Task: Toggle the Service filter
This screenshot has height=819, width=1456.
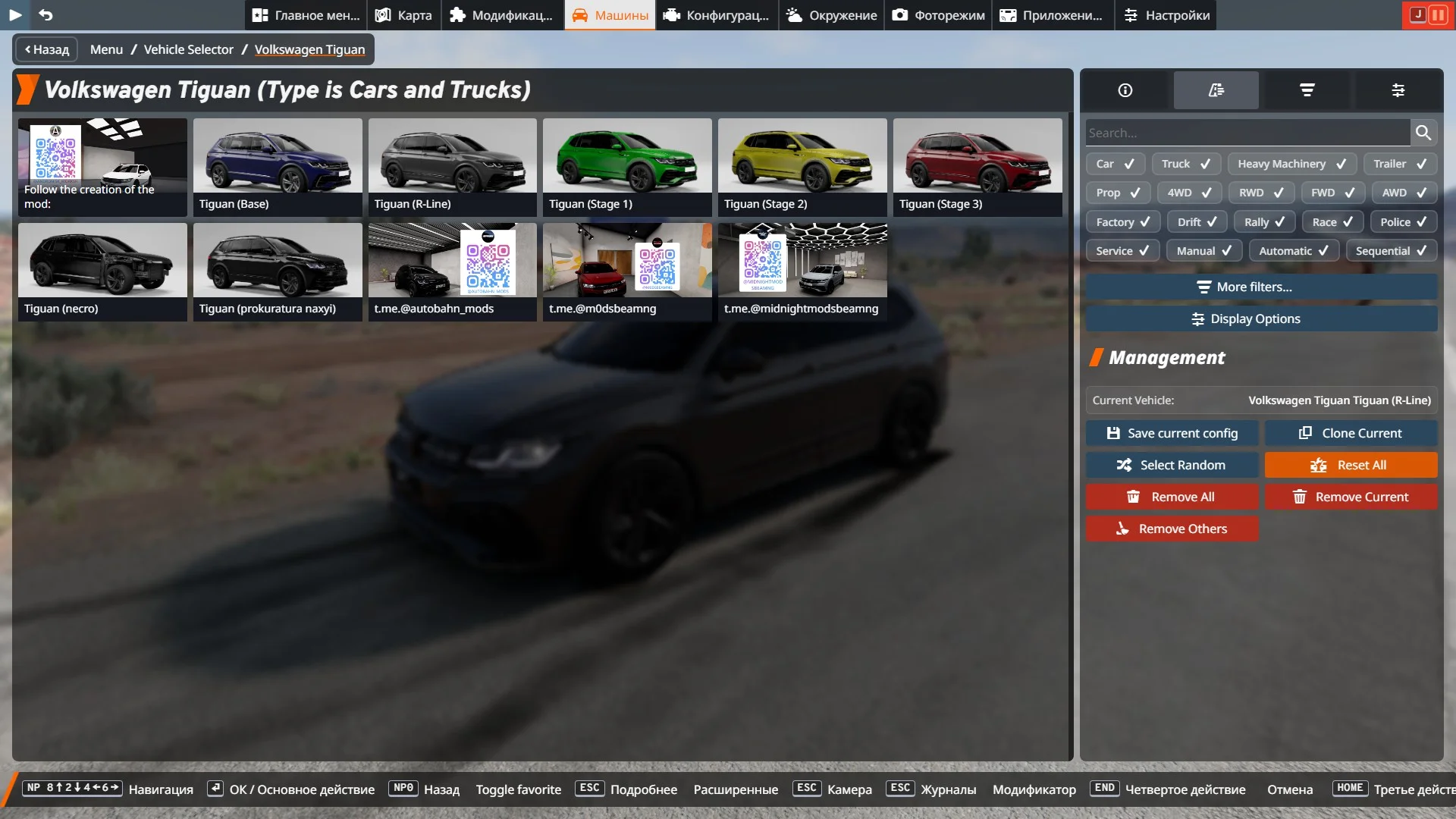Action: tap(1122, 251)
